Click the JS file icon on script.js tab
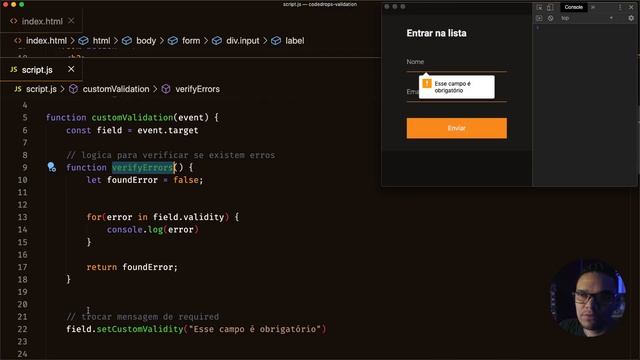 14,69
